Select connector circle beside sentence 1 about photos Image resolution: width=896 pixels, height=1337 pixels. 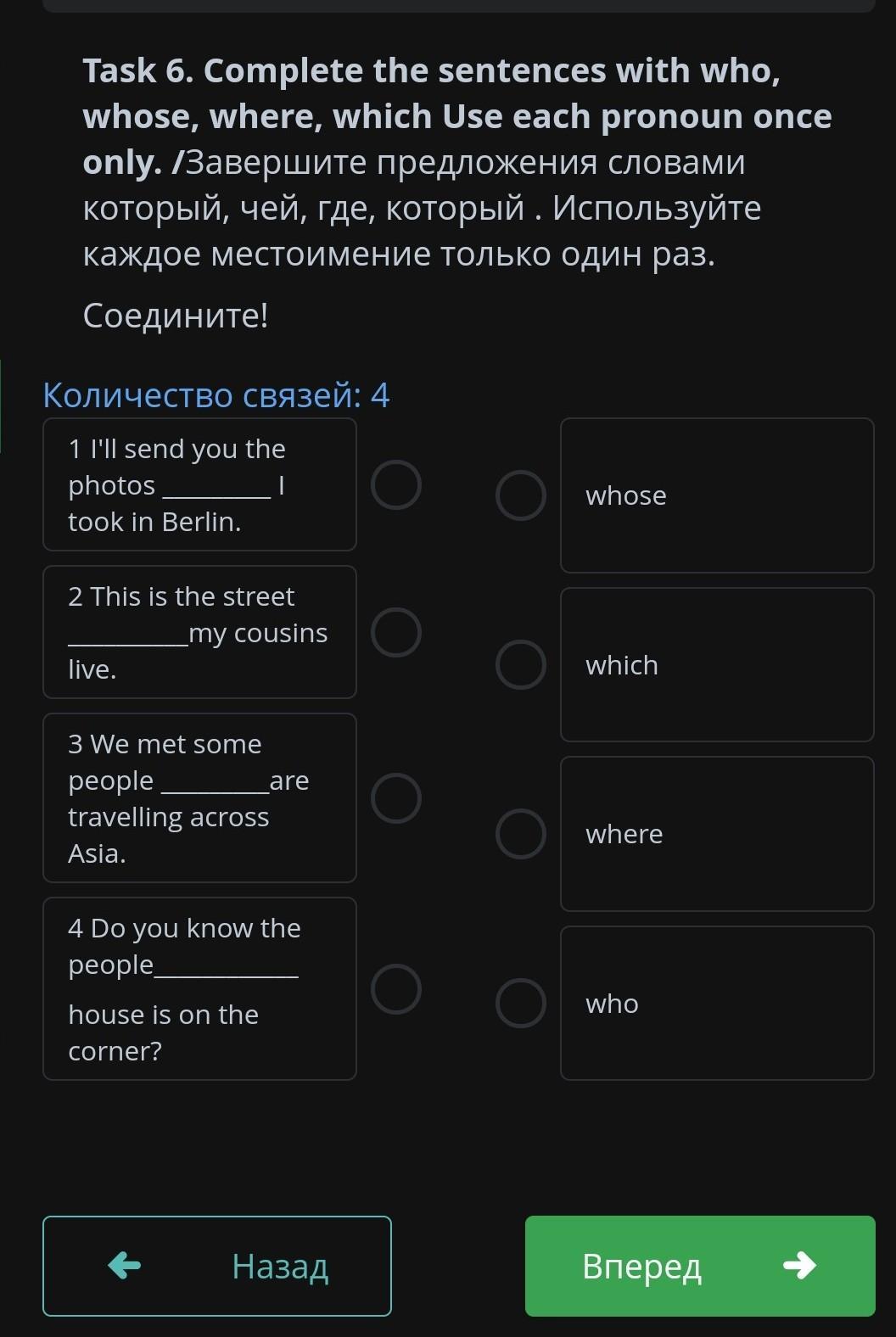[396, 485]
